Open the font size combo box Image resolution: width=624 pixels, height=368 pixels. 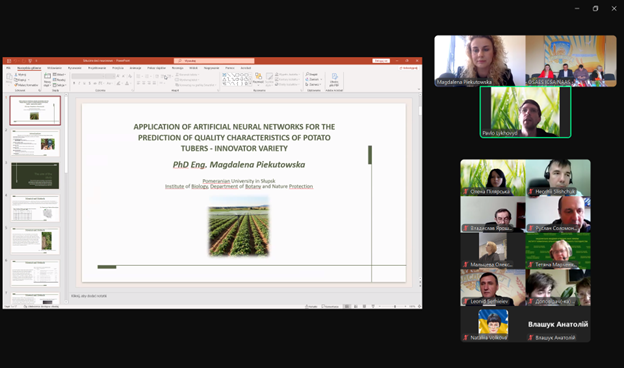(x=110, y=76)
